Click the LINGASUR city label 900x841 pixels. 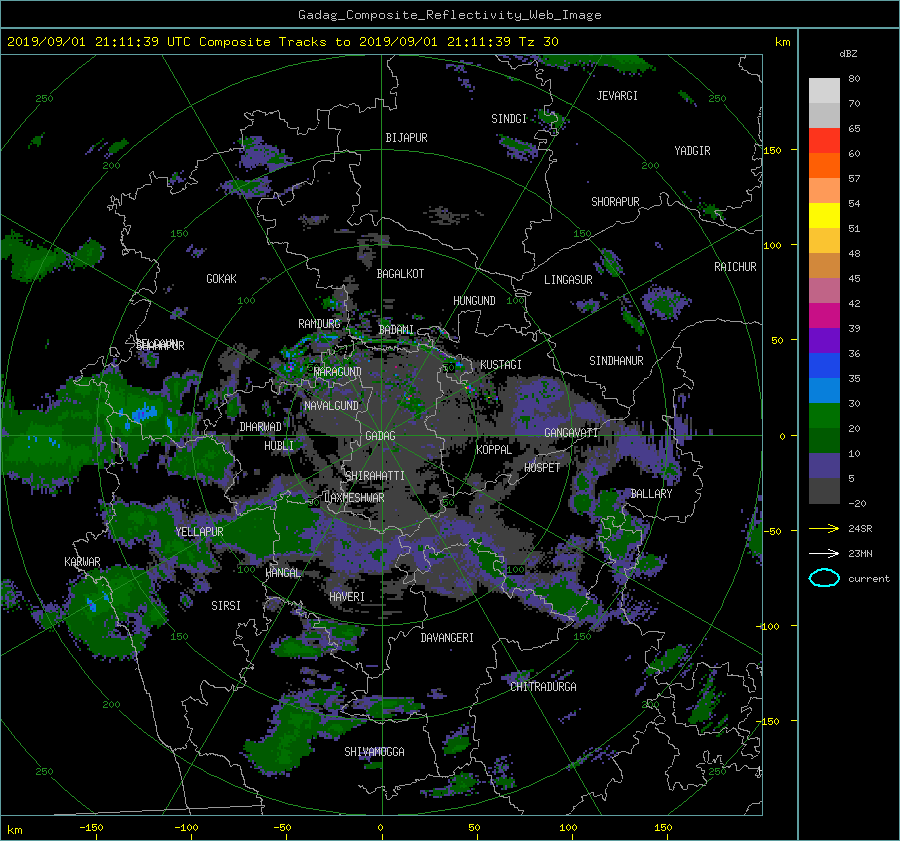(x=568, y=280)
